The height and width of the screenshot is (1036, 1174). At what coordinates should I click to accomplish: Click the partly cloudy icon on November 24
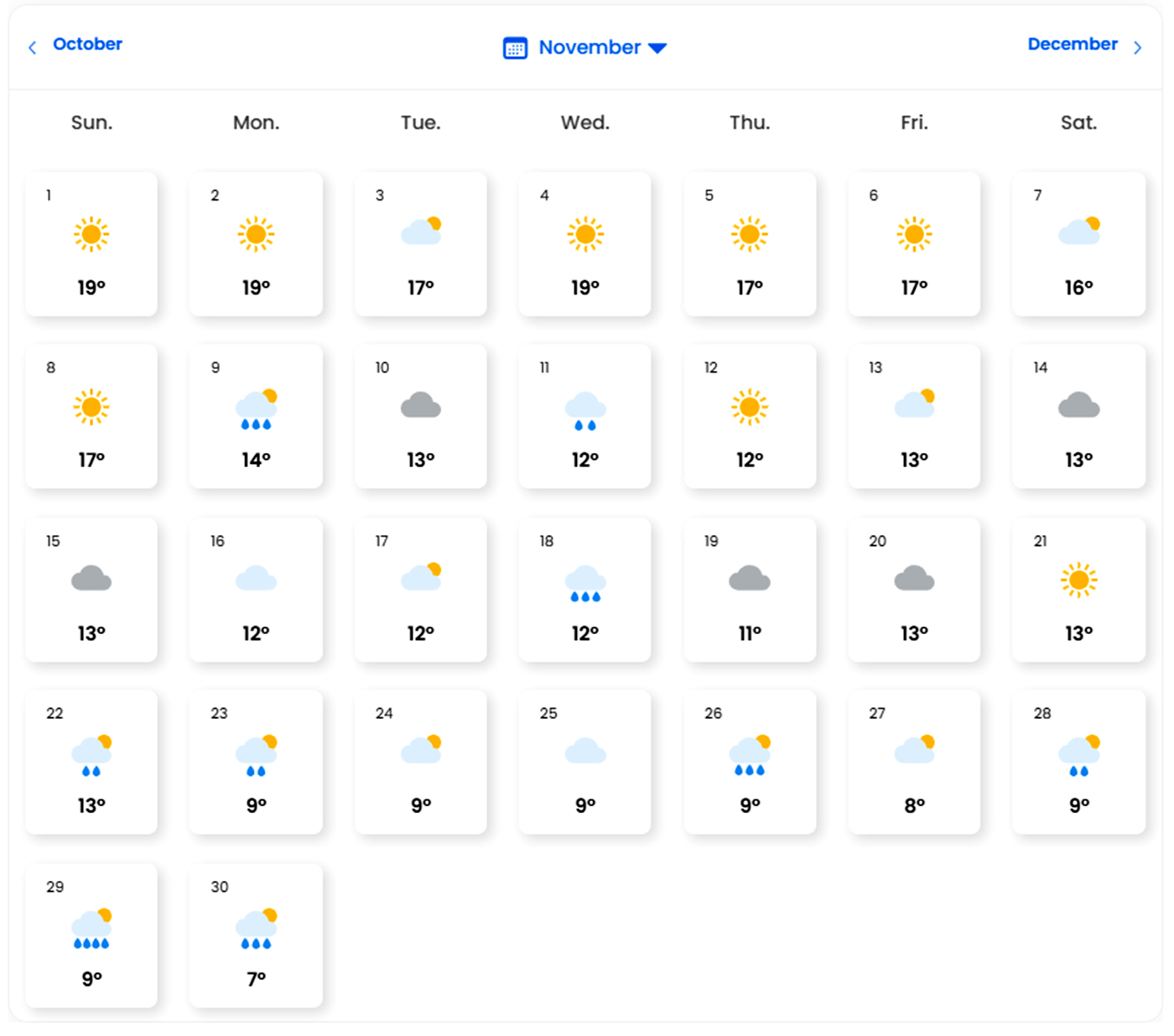[421, 749]
